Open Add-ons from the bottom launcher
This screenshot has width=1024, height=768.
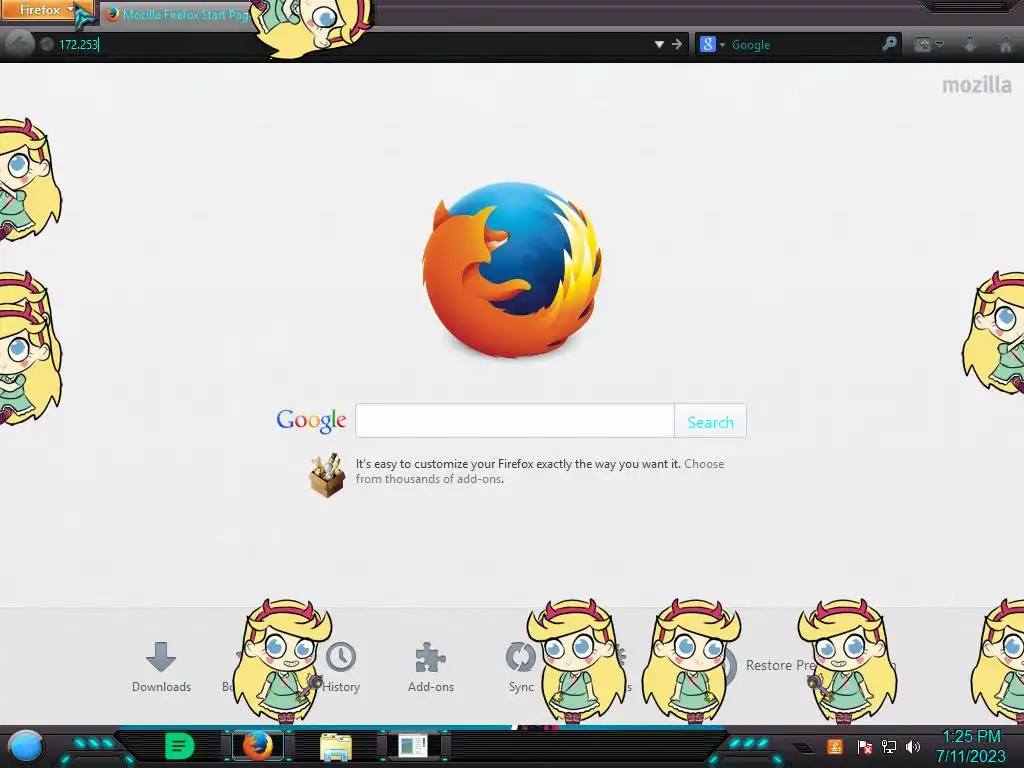click(x=430, y=667)
